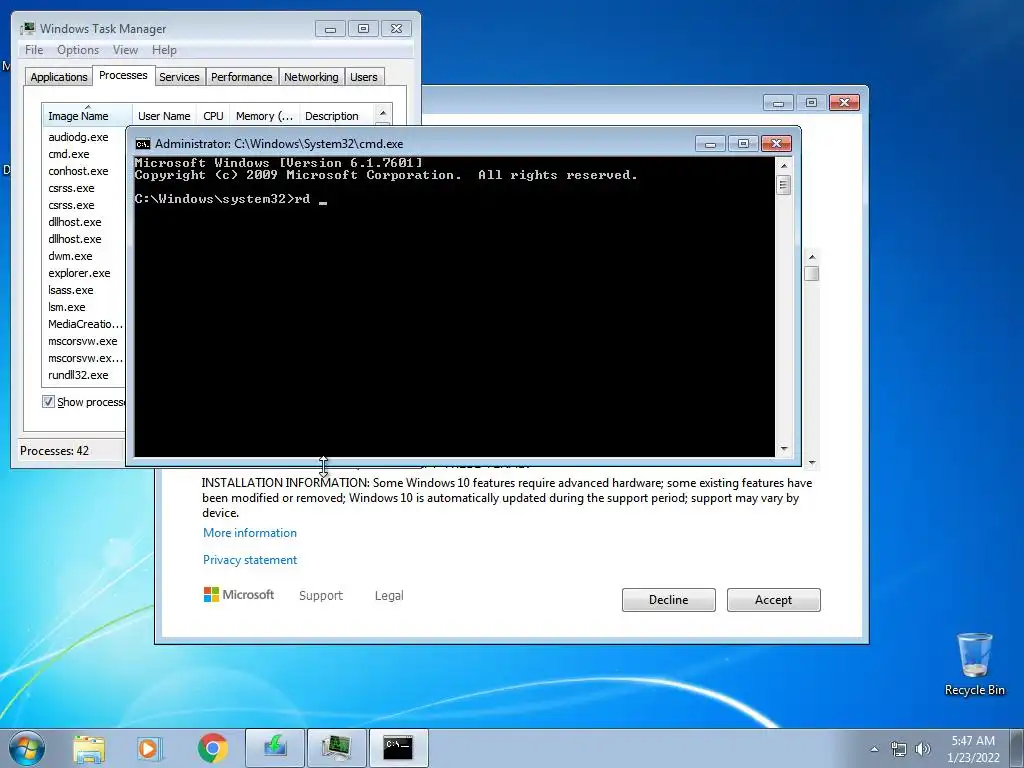Click license terms scrollbar down arrow
Image resolution: width=1024 pixels, height=768 pixels.
[x=812, y=462]
